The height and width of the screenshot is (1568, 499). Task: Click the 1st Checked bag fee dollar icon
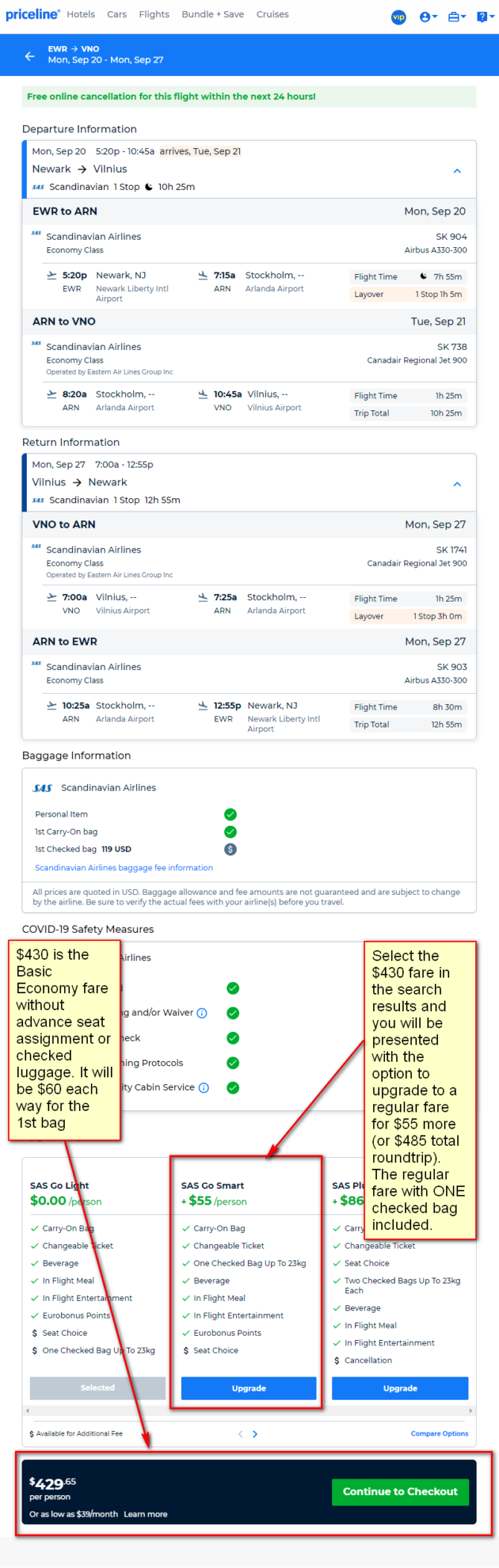point(230,850)
